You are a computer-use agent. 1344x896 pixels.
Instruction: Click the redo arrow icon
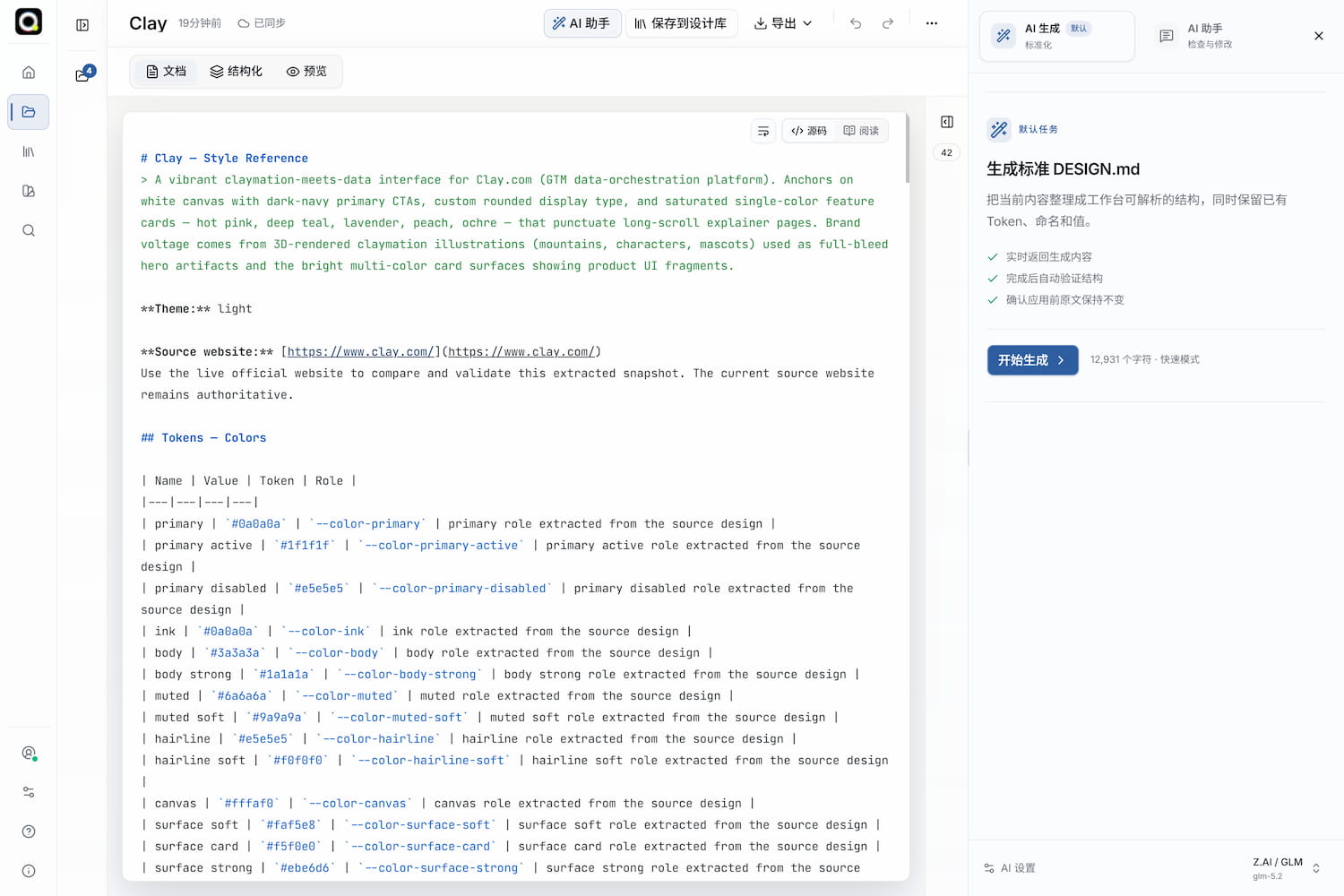[888, 23]
